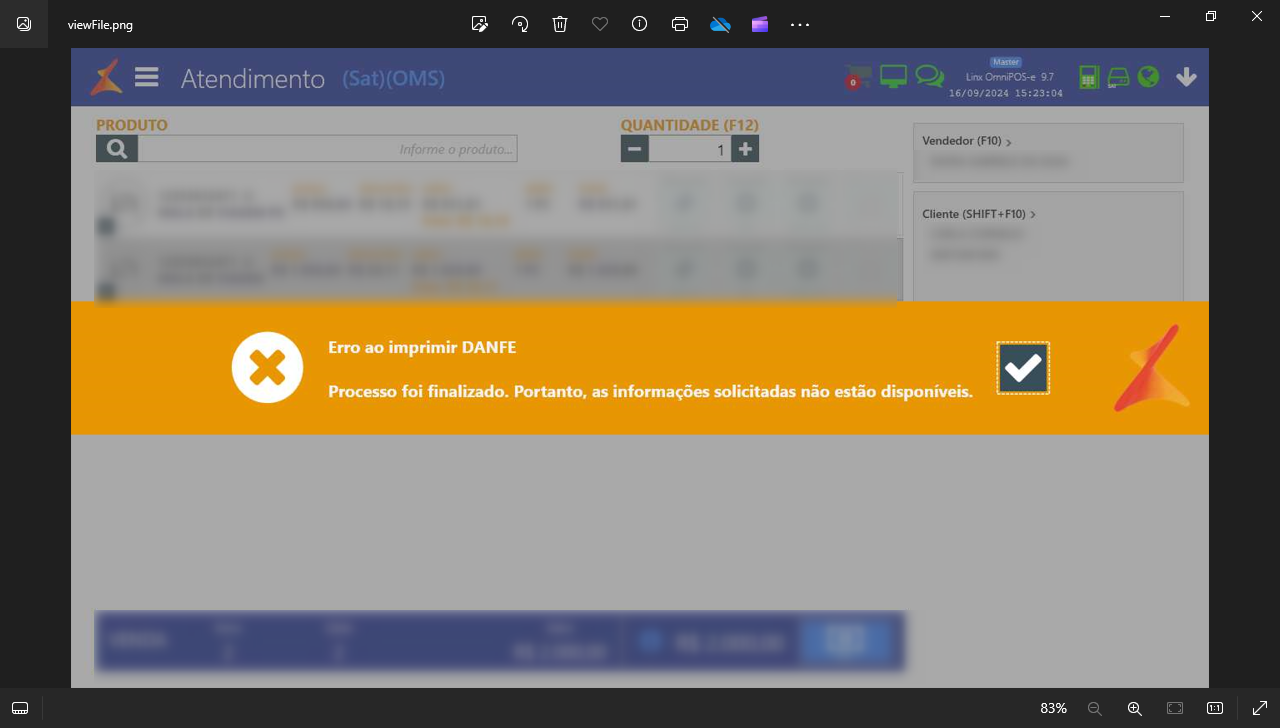Launch Clipchamp video editor icon

[x=760, y=24]
